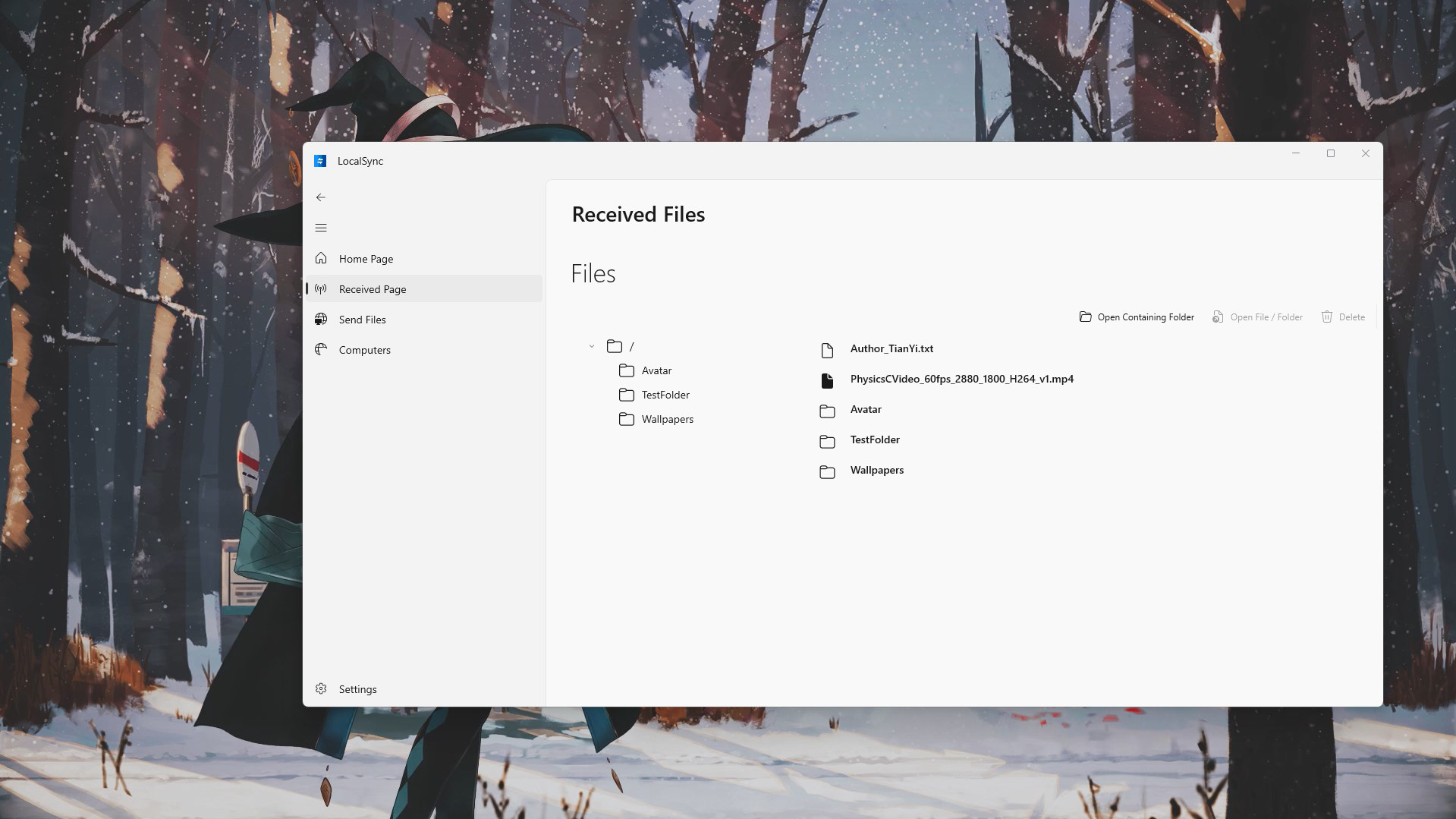Select PhysicsCVideo_60fps_2880_1800_H264_v1.mp4 file
This screenshot has width=1456, height=819.
(x=961, y=379)
